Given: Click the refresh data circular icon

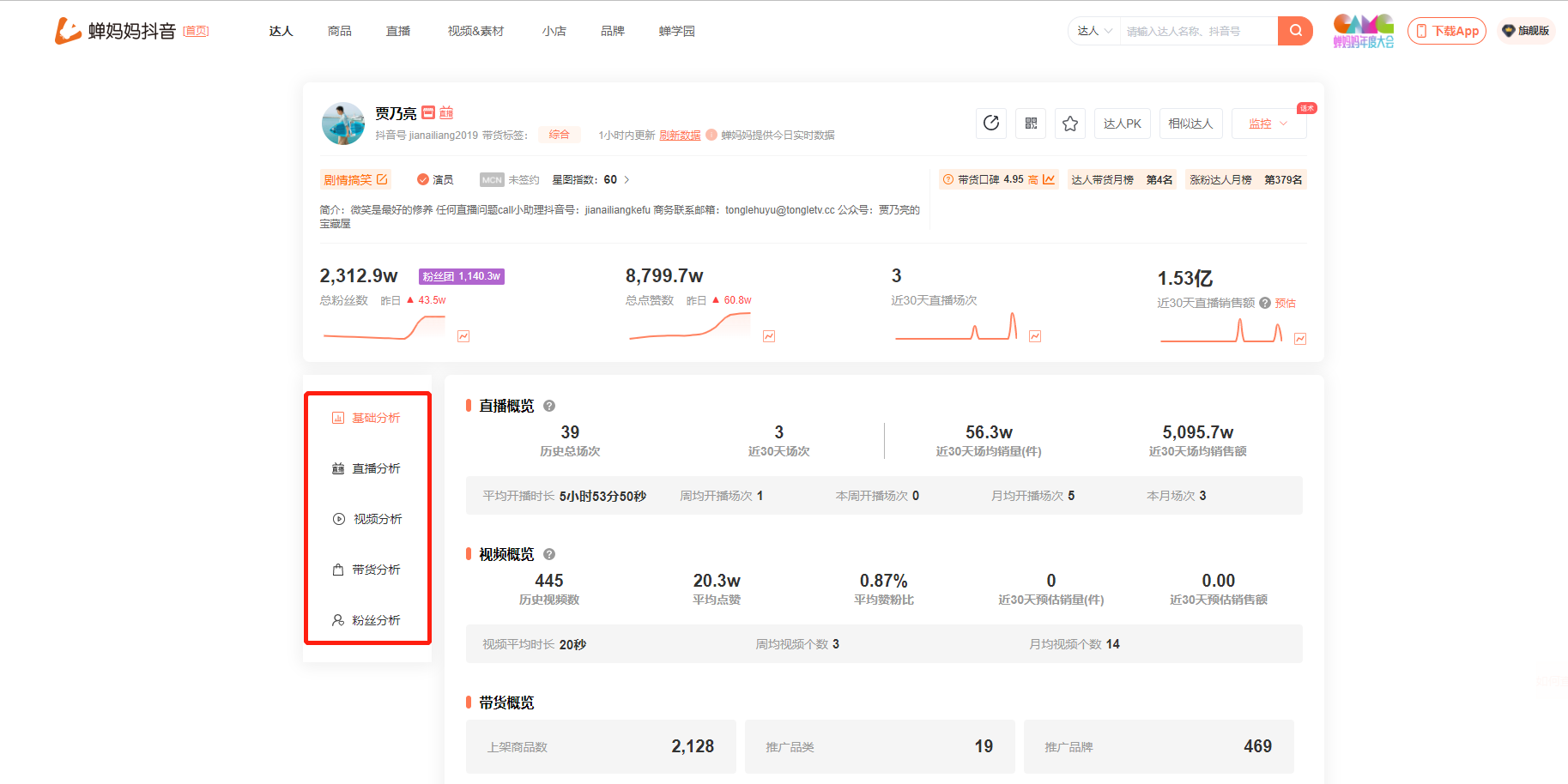Looking at the screenshot, I should click(x=991, y=124).
